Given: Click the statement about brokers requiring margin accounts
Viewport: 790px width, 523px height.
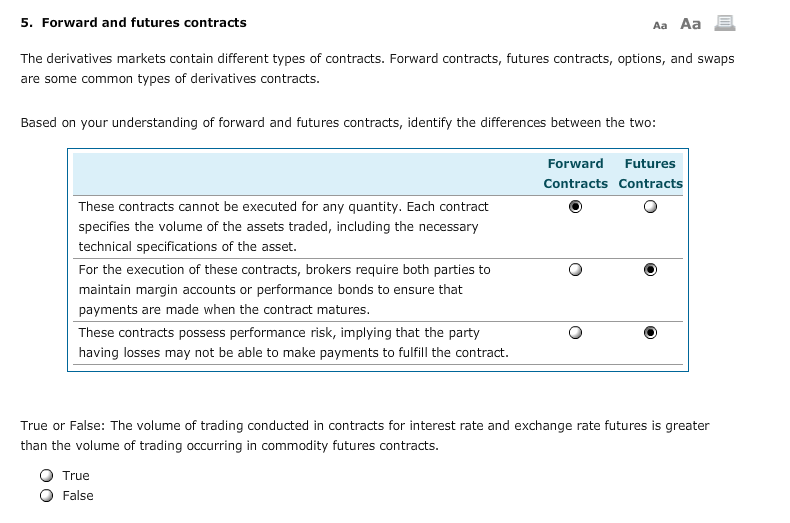Looking at the screenshot, I should coord(284,290).
